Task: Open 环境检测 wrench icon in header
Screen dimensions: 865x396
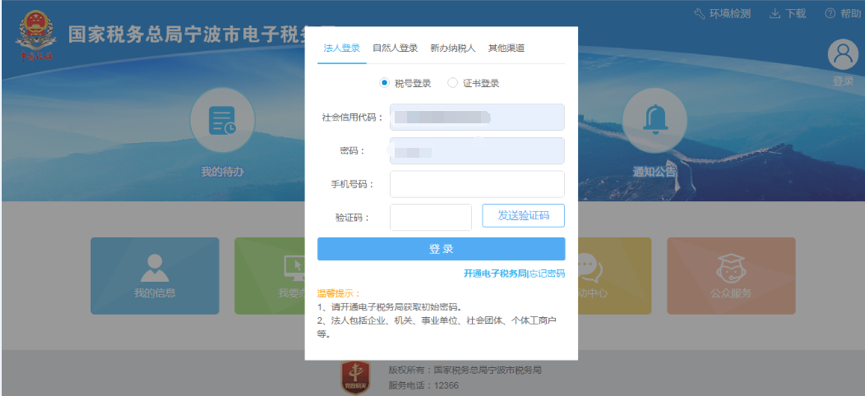Action: point(700,14)
